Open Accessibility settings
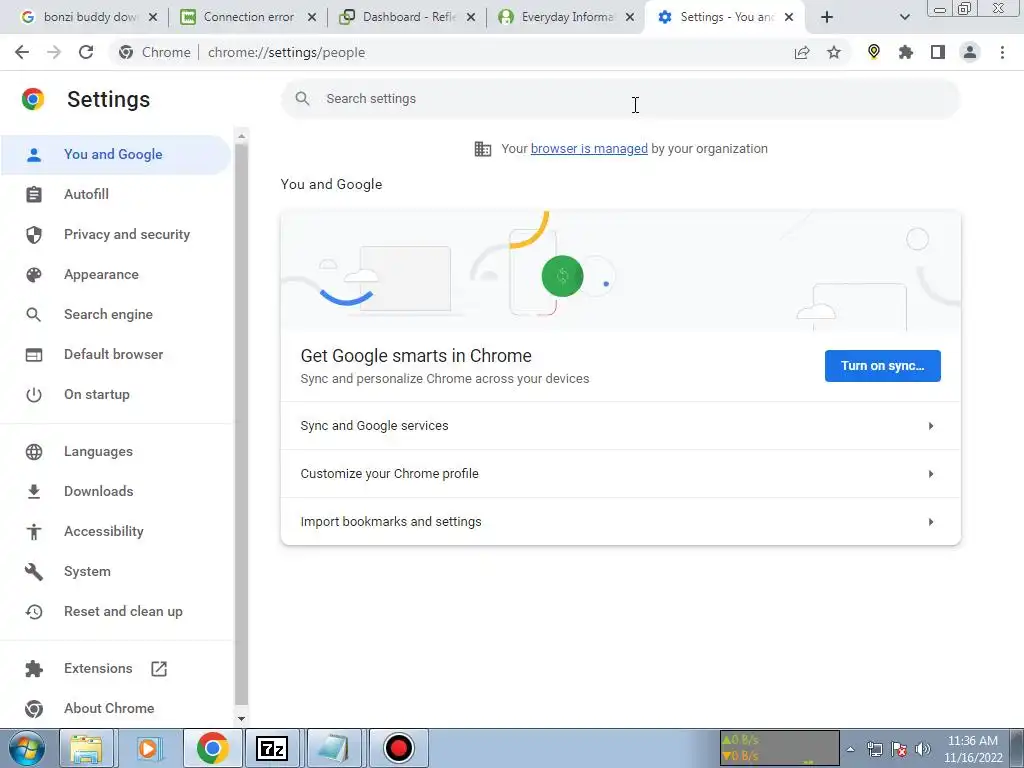 click(116, 532)
